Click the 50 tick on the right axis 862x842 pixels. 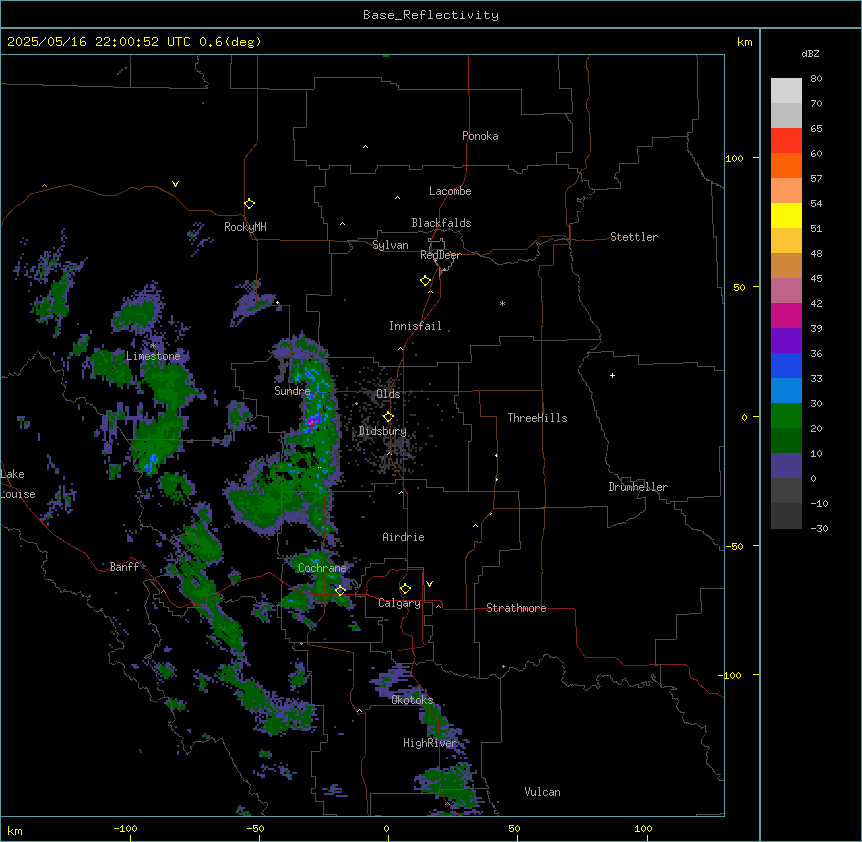pyautogui.click(x=739, y=287)
